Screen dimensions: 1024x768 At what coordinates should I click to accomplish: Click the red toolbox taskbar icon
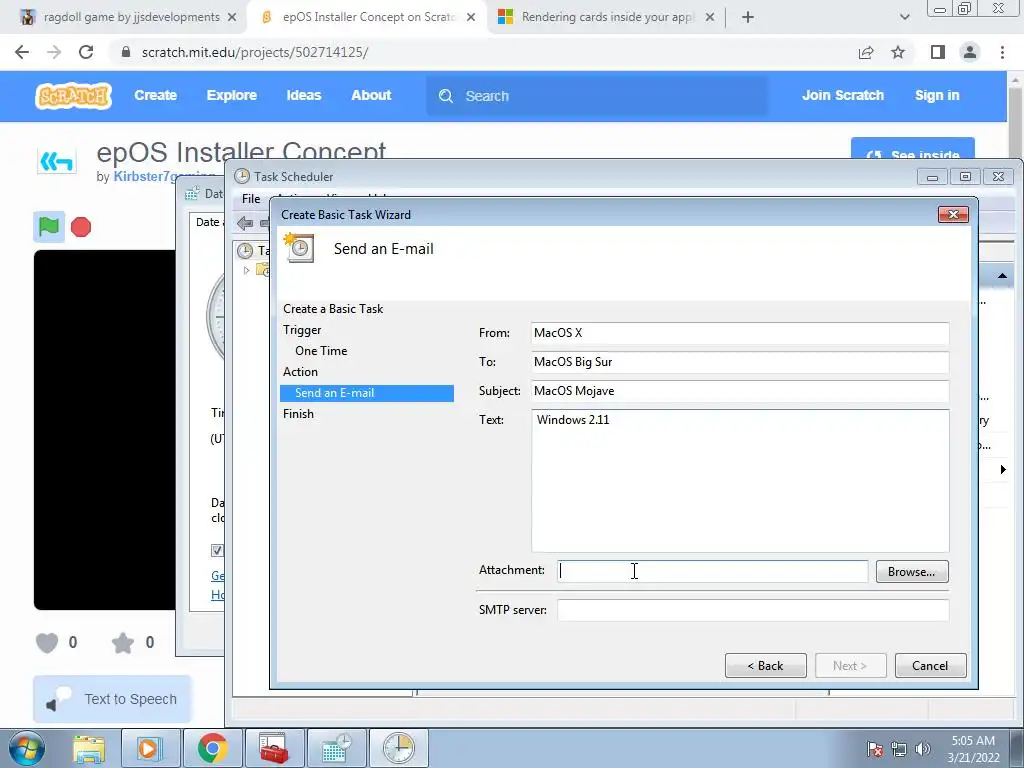[274, 748]
